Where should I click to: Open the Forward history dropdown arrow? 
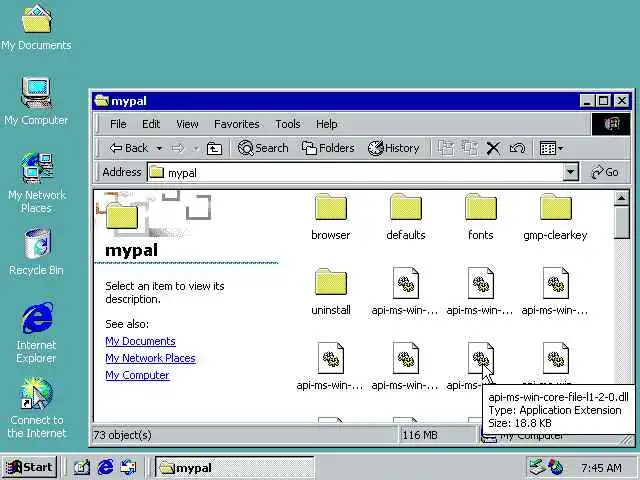[196, 148]
